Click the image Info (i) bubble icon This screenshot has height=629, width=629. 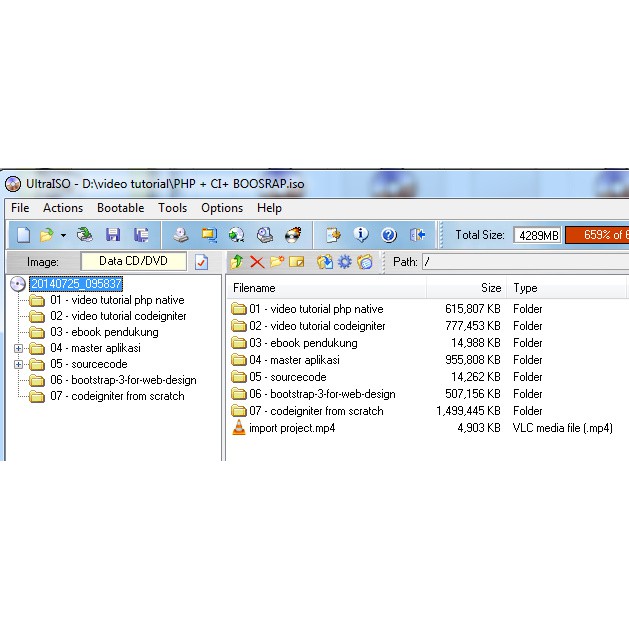[361, 235]
